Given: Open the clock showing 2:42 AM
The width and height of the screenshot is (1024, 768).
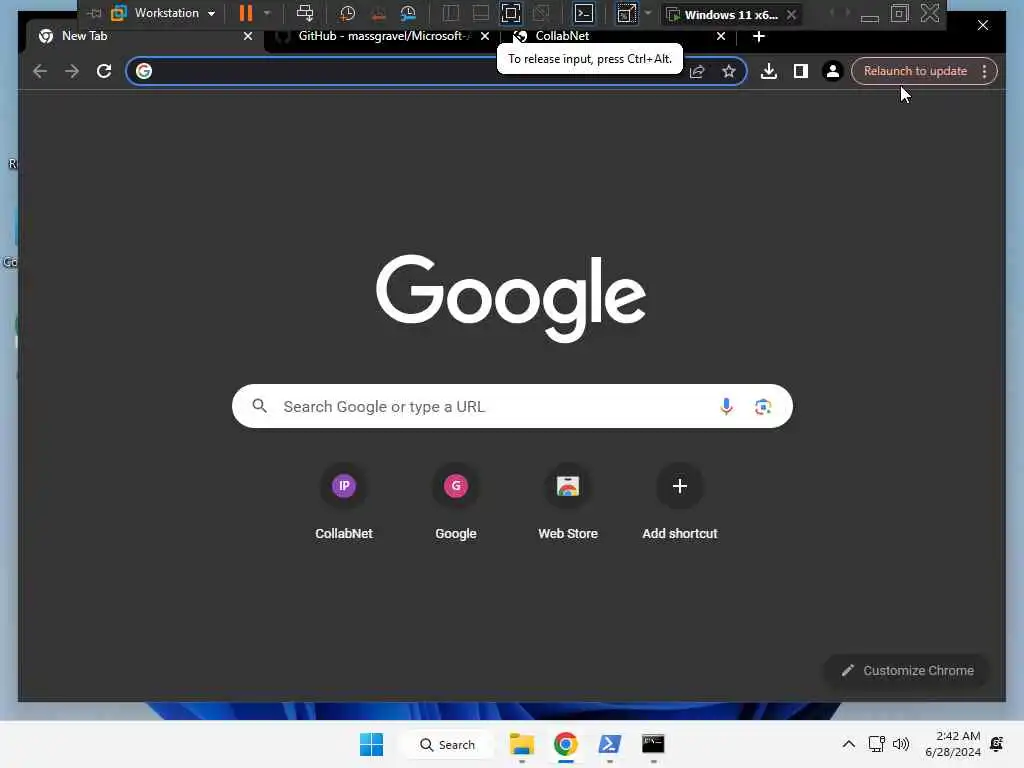Looking at the screenshot, I should click(x=953, y=744).
